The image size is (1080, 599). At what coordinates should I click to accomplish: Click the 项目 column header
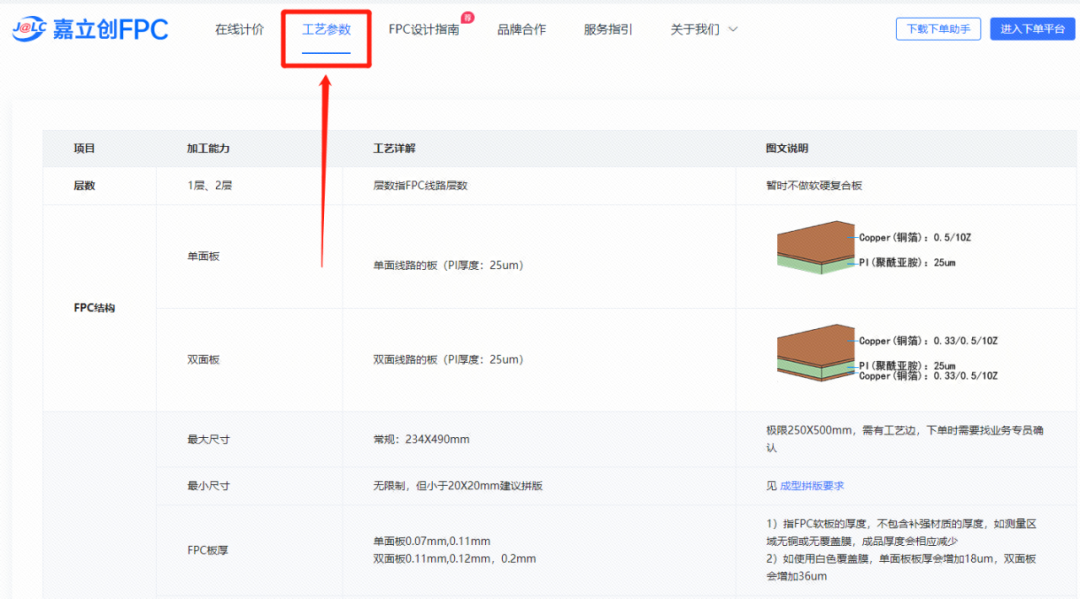(84, 149)
